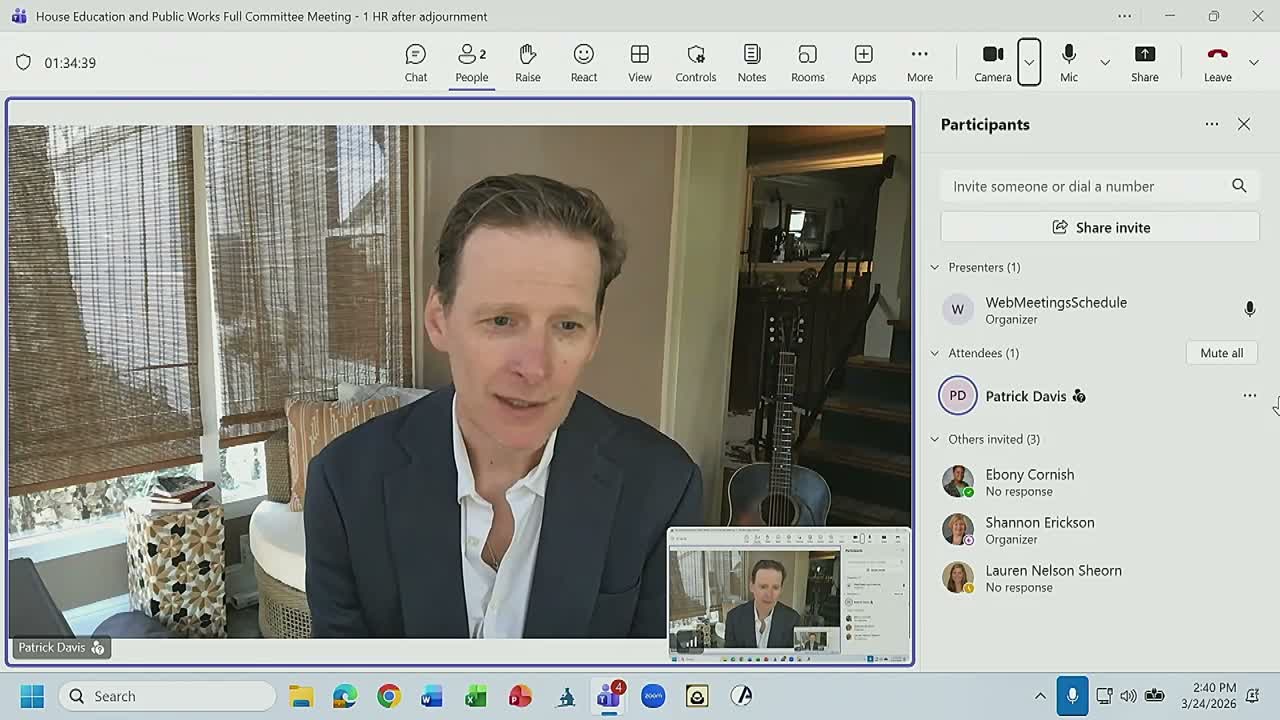Click the Share screen icon
1280x720 pixels.
click(x=1145, y=63)
